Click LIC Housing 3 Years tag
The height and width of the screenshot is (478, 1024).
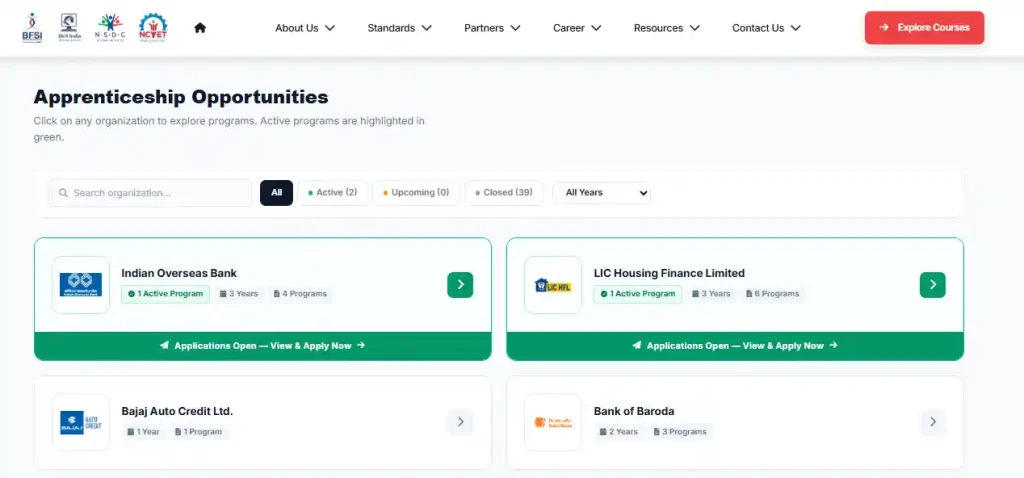711,294
